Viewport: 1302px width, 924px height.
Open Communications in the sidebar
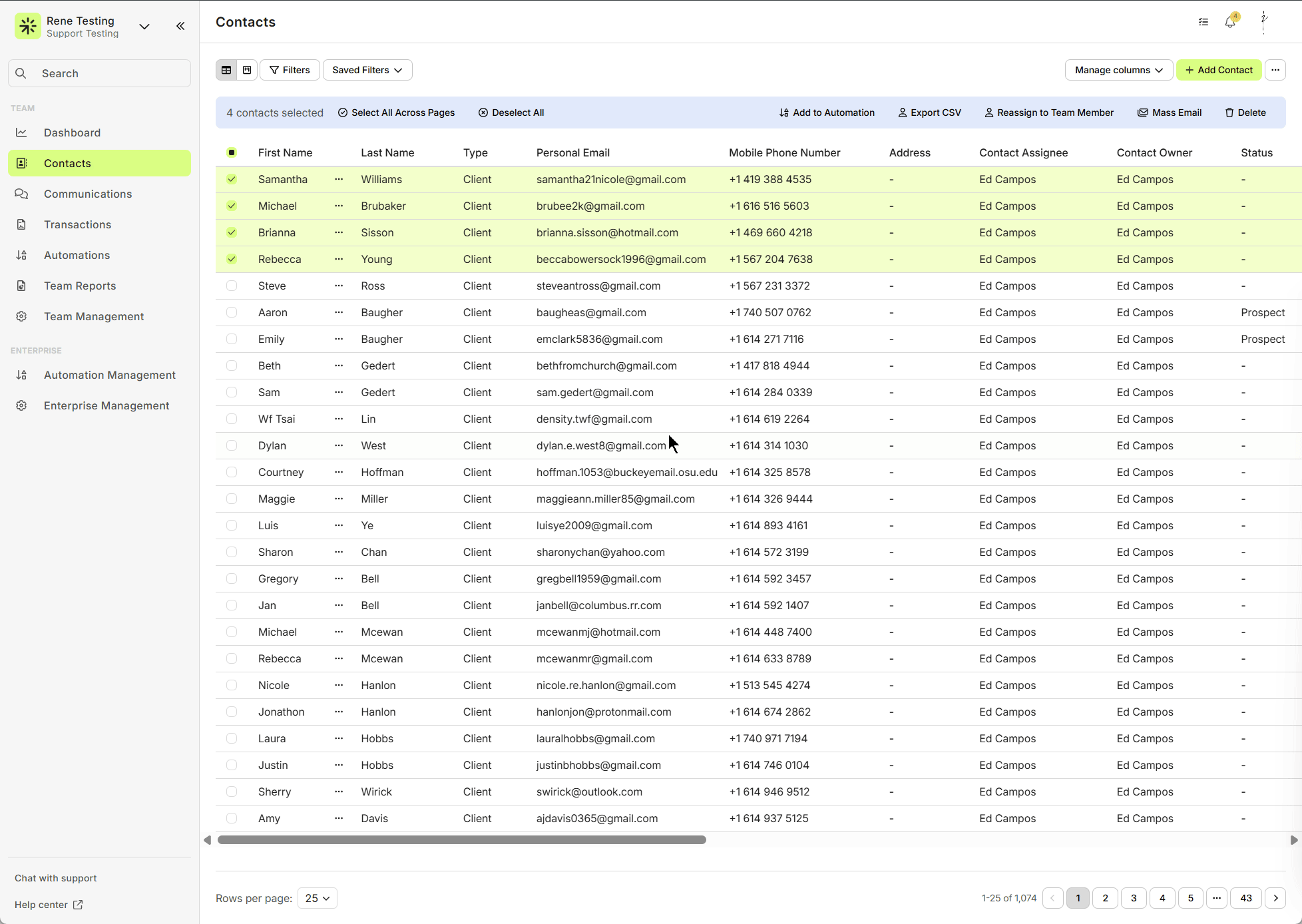coord(88,194)
